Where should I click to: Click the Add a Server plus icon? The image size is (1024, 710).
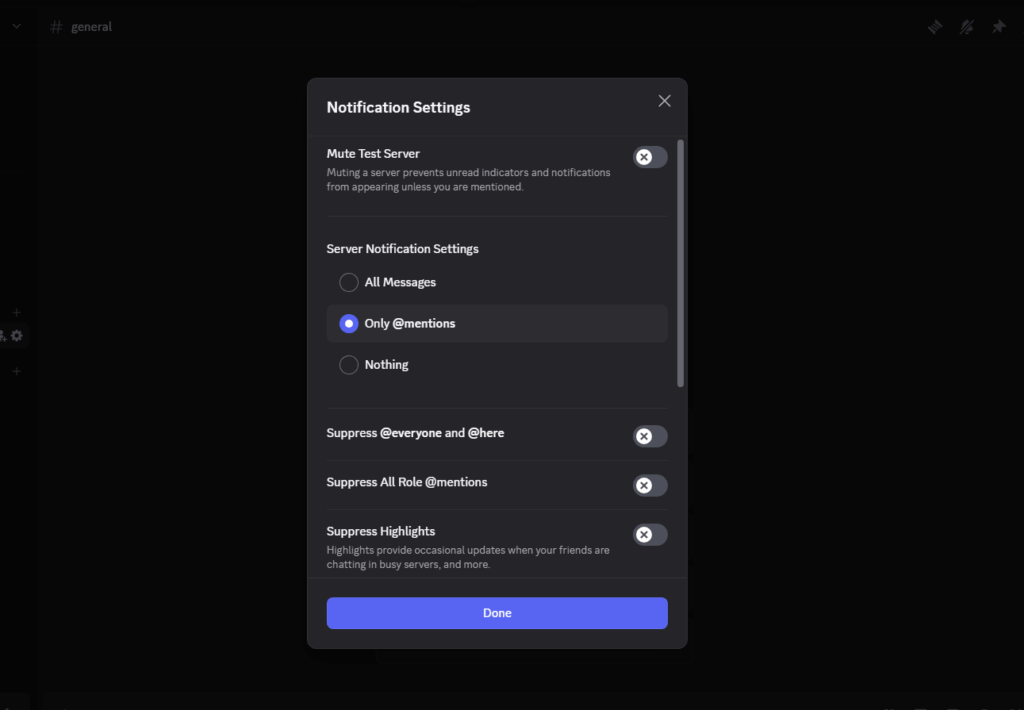coord(16,312)
